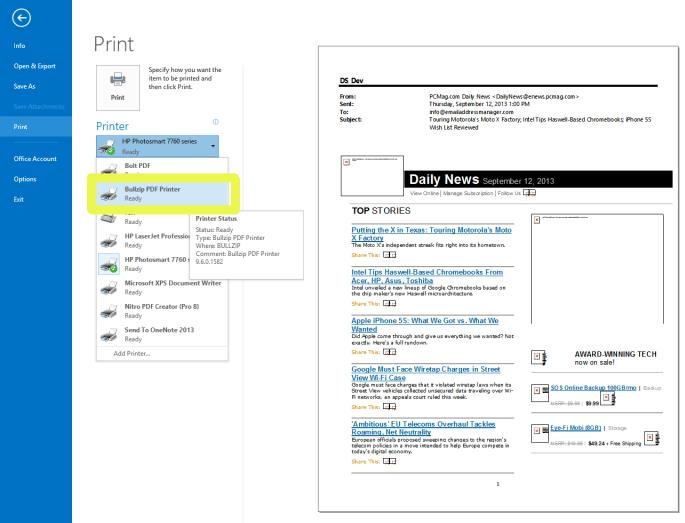Click Printer Status tooltip title

click(216, 218)
